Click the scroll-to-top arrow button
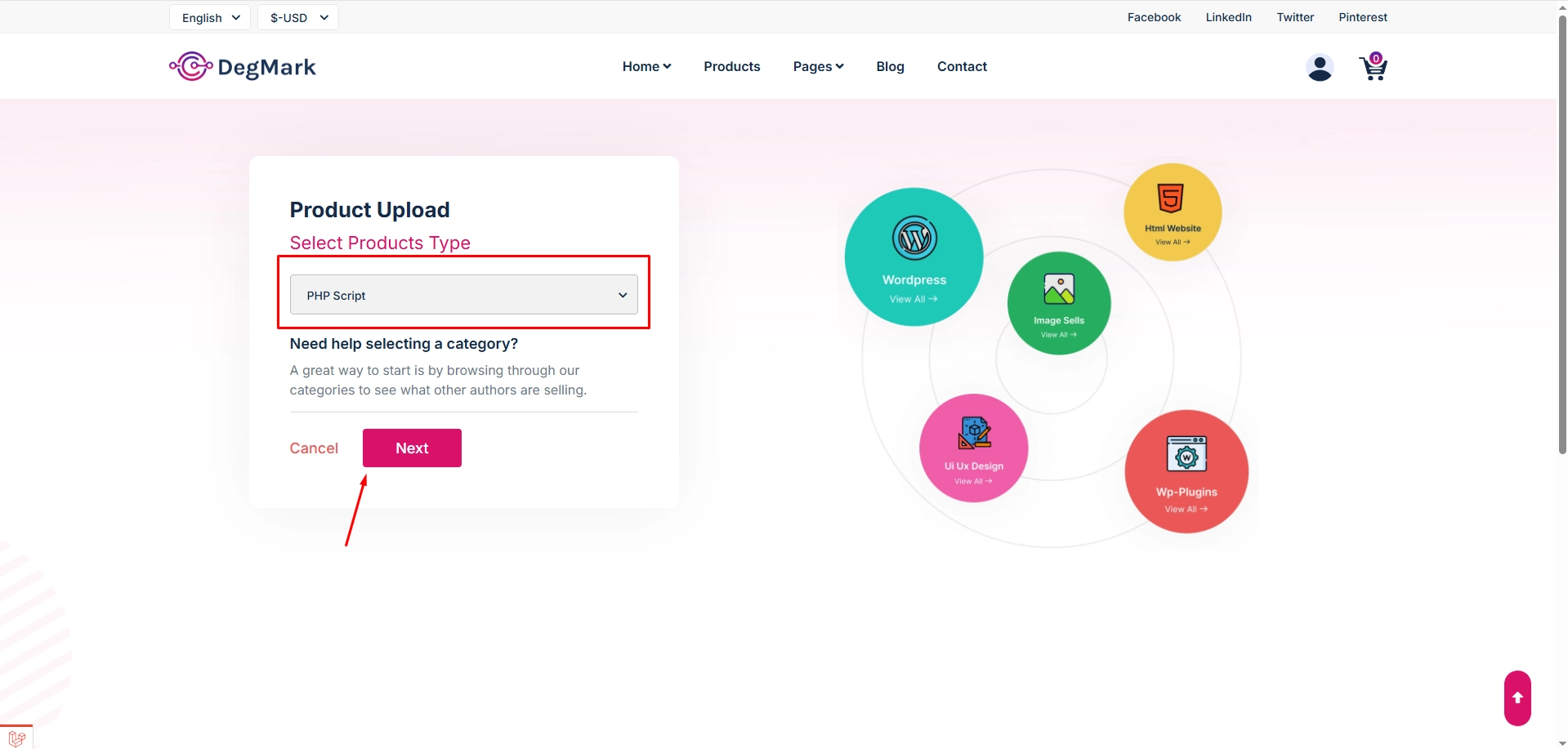1568x749 pixels. point(1517,698)
